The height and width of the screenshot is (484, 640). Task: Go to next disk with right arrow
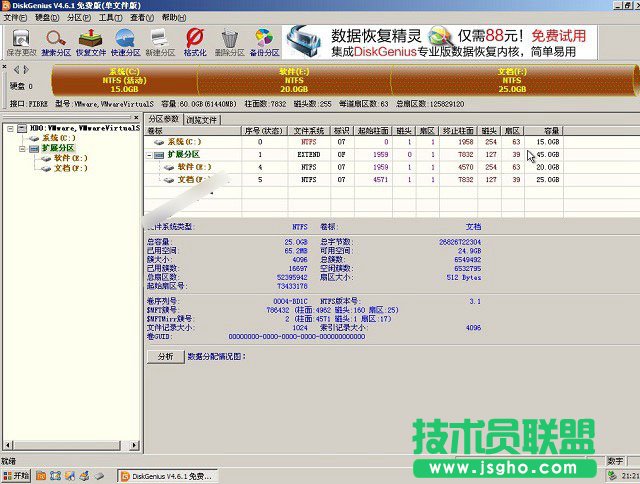click(x=26, y=70)
